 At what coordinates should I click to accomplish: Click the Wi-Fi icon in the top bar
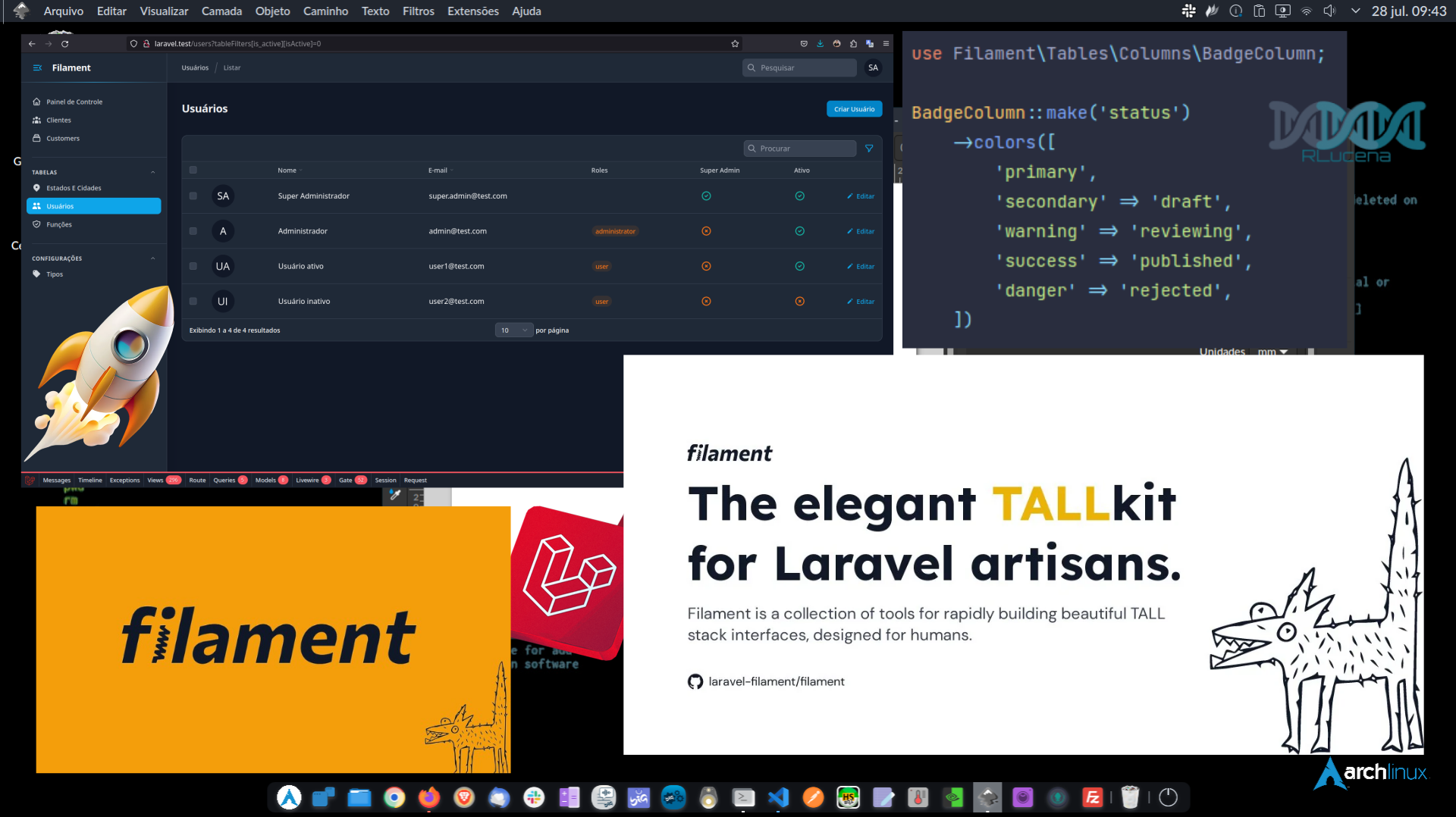[1306, 11]
